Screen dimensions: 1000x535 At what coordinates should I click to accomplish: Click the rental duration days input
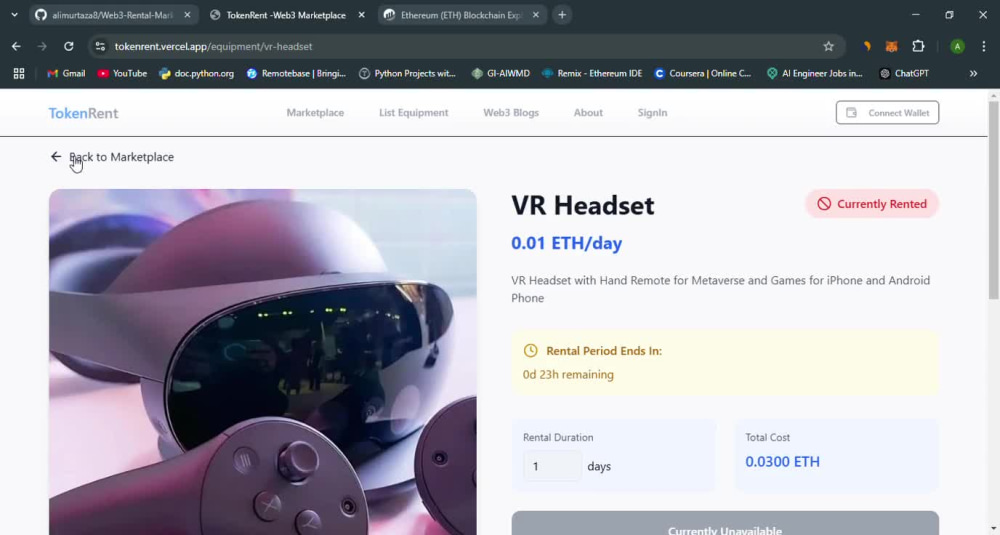click(x=552, y=466)
